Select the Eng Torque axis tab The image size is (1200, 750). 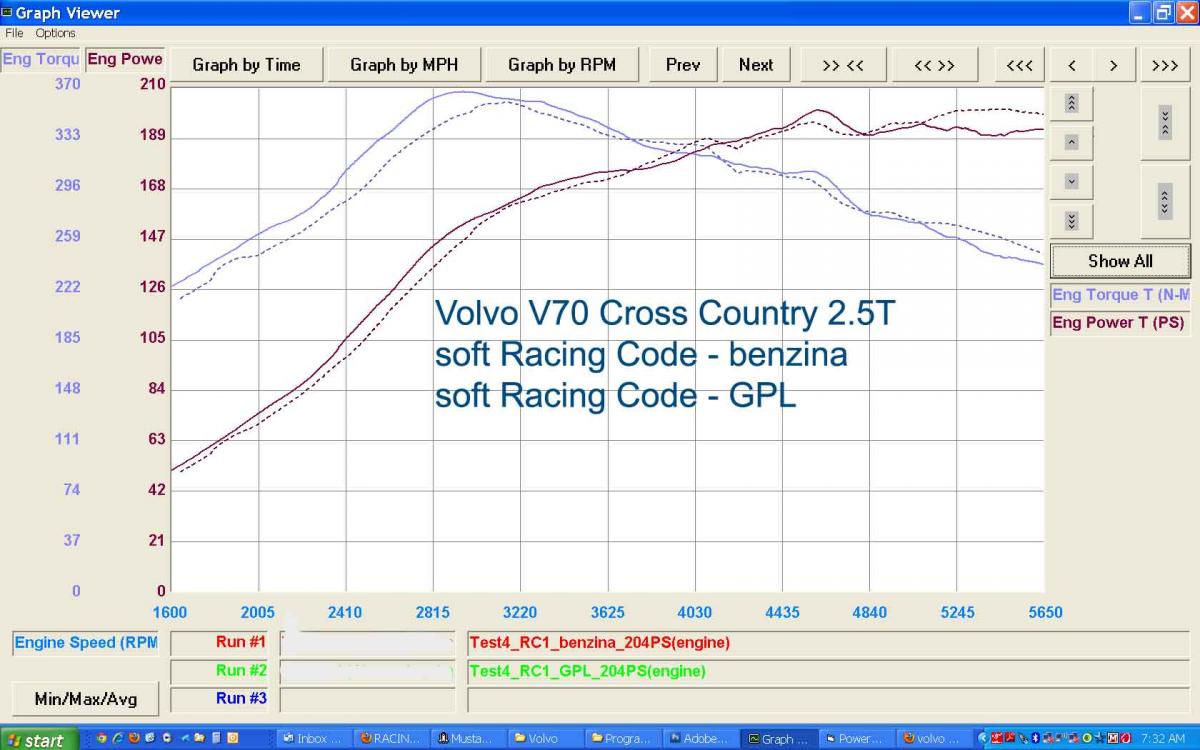coord(41,59)
